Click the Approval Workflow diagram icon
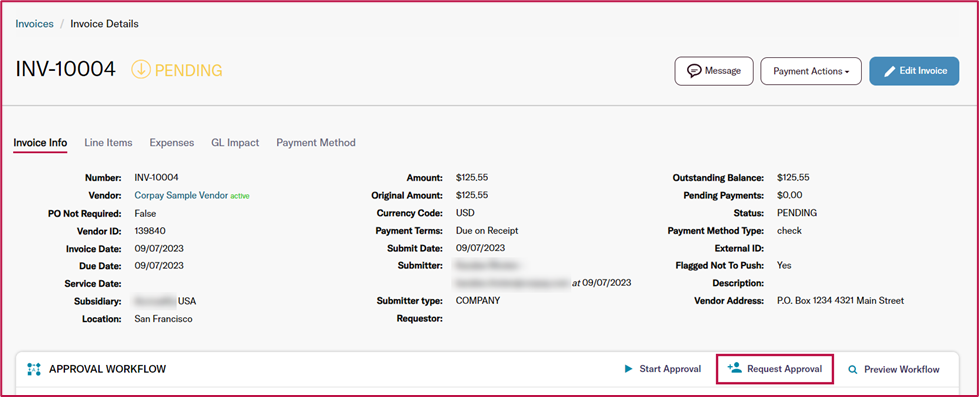979x397 pixels. pyautogui.click(x=34, y=369)
